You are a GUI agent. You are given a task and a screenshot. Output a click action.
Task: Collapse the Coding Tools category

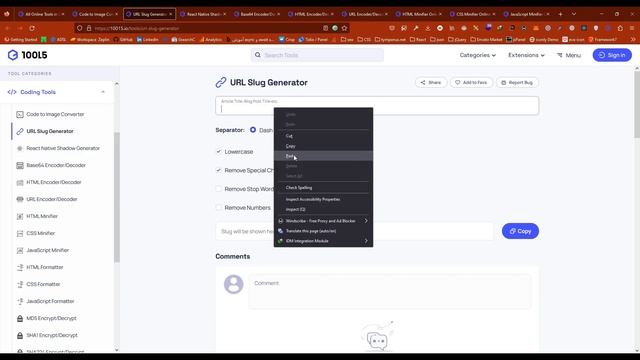pyautogui.click(x=103, y=92)
